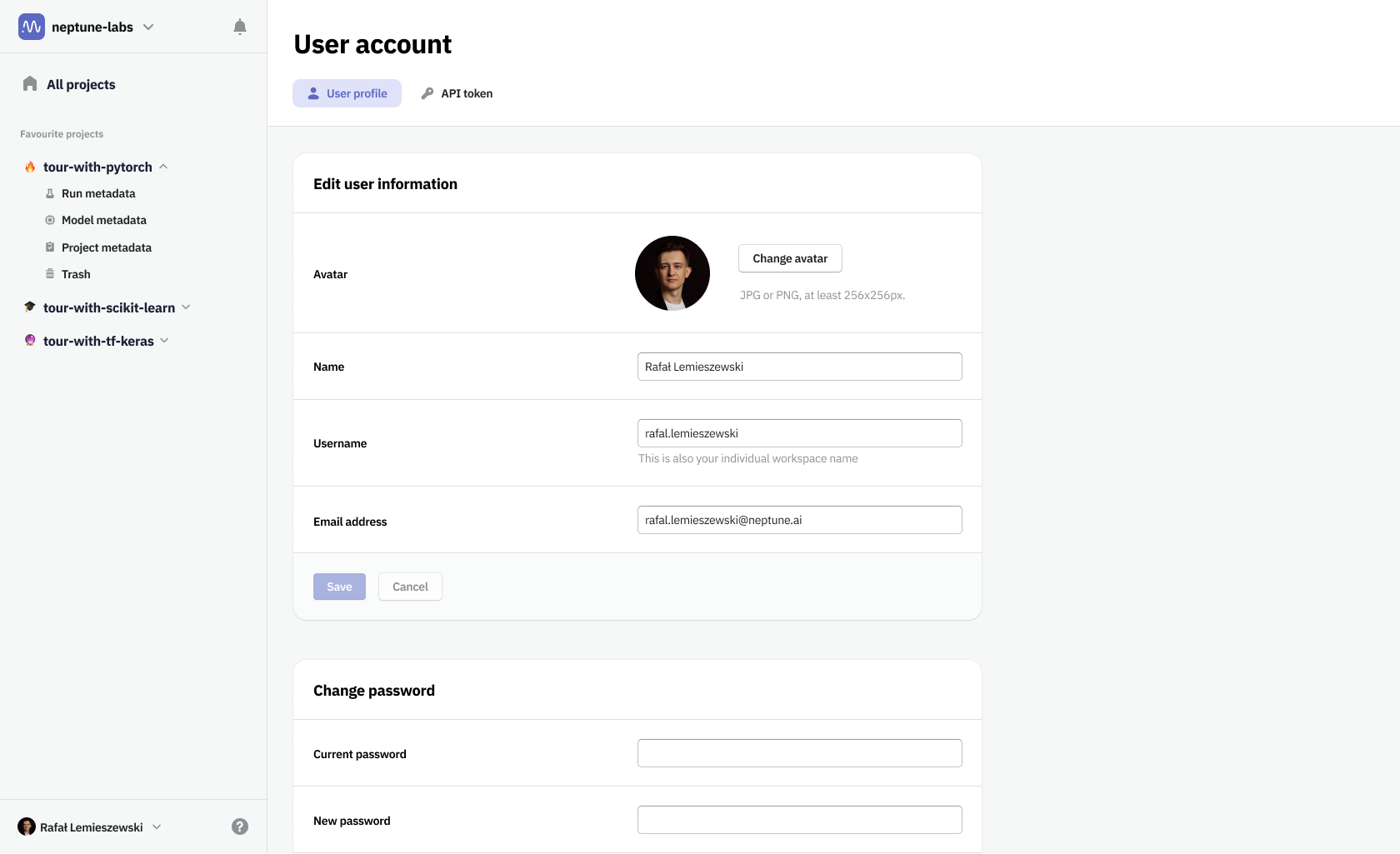1400x854 pixels.
Task: Open Model metadata under tour-with-pytorch
Action: tap(103, 220)
